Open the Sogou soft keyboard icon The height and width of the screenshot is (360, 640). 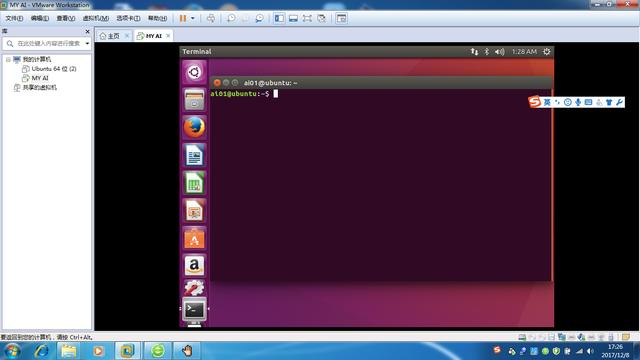click(588, 102)
